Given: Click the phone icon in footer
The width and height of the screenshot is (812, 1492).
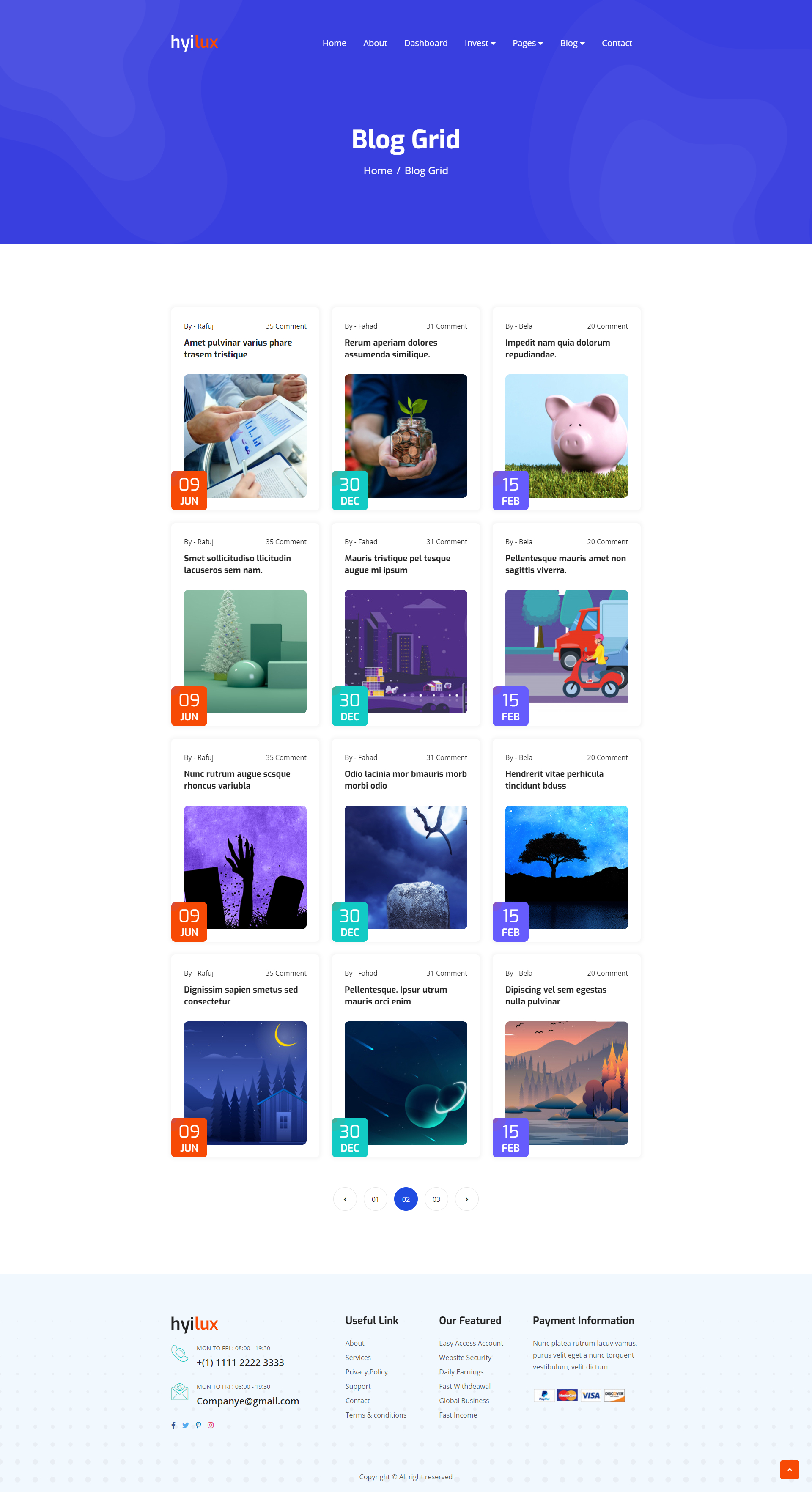Looking at the screenshot, I should [180, 1353].
